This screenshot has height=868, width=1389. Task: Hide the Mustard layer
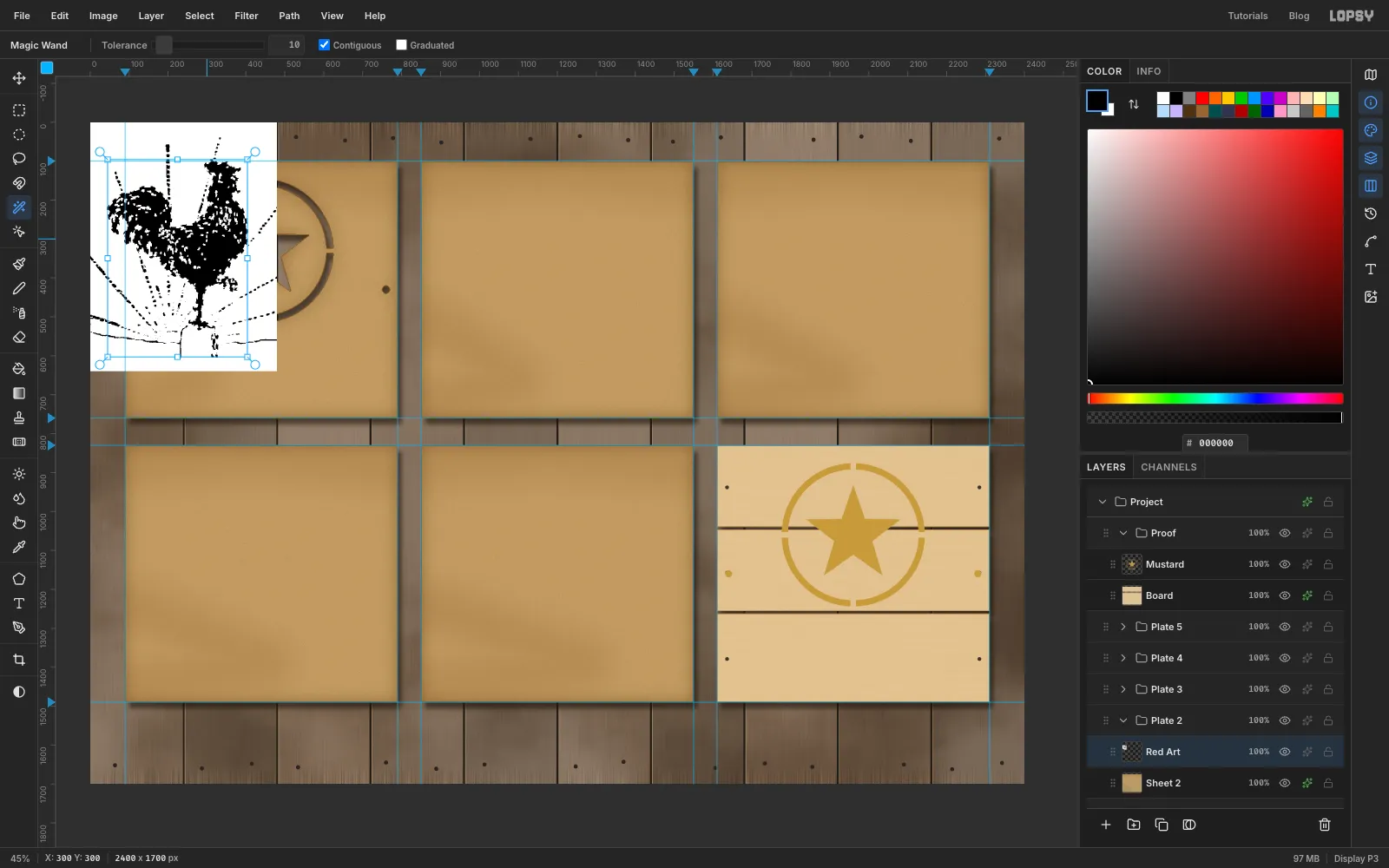(1285, 564)
